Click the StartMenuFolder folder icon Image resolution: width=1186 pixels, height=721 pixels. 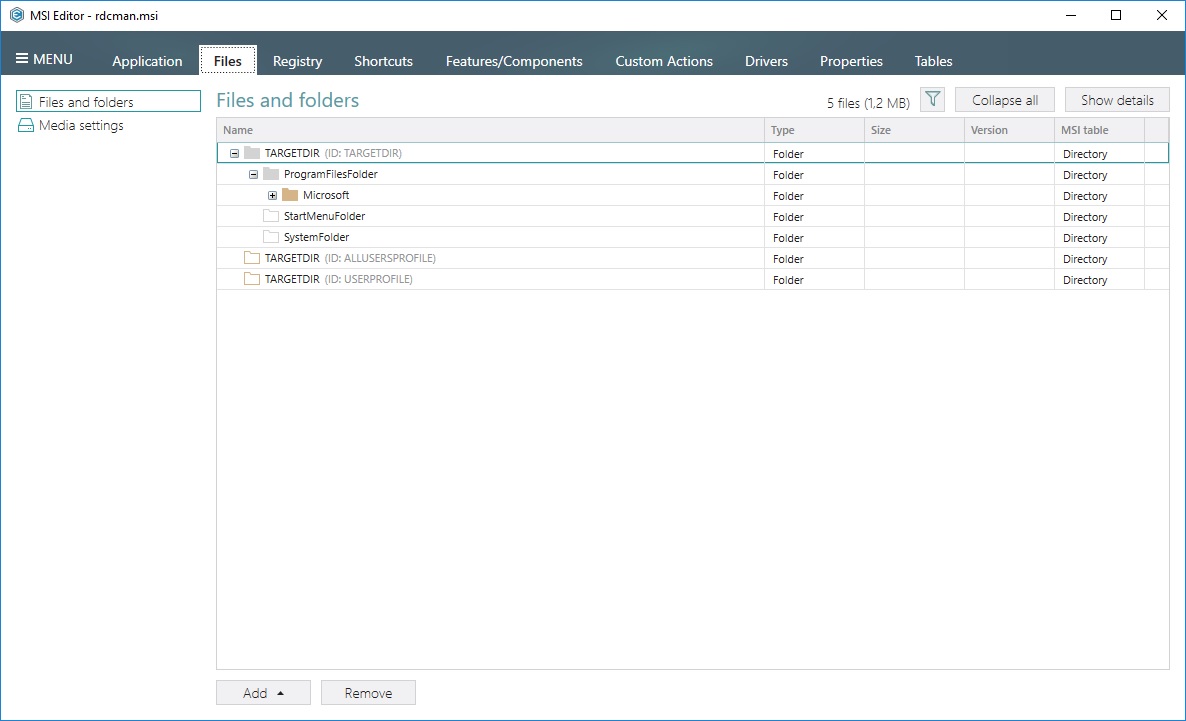271,216
